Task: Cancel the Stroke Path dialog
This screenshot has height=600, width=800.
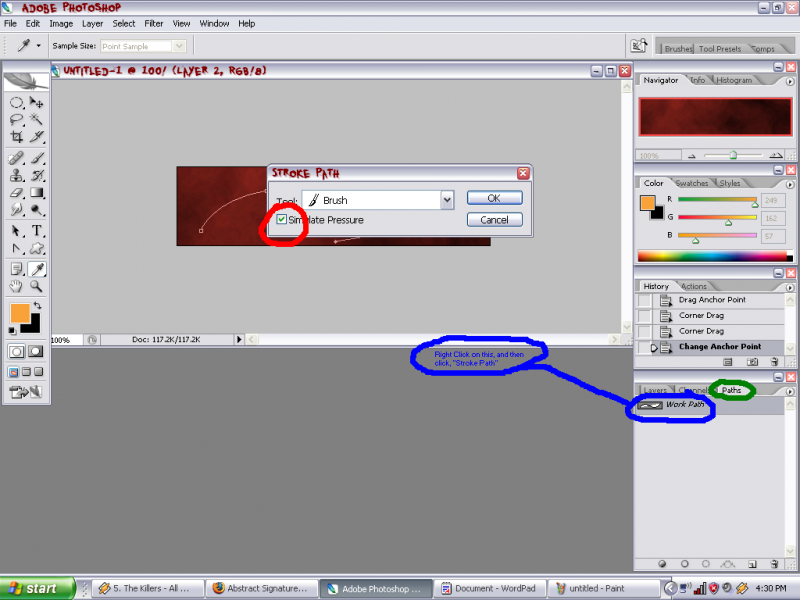Action: click(x=494, y=220)
